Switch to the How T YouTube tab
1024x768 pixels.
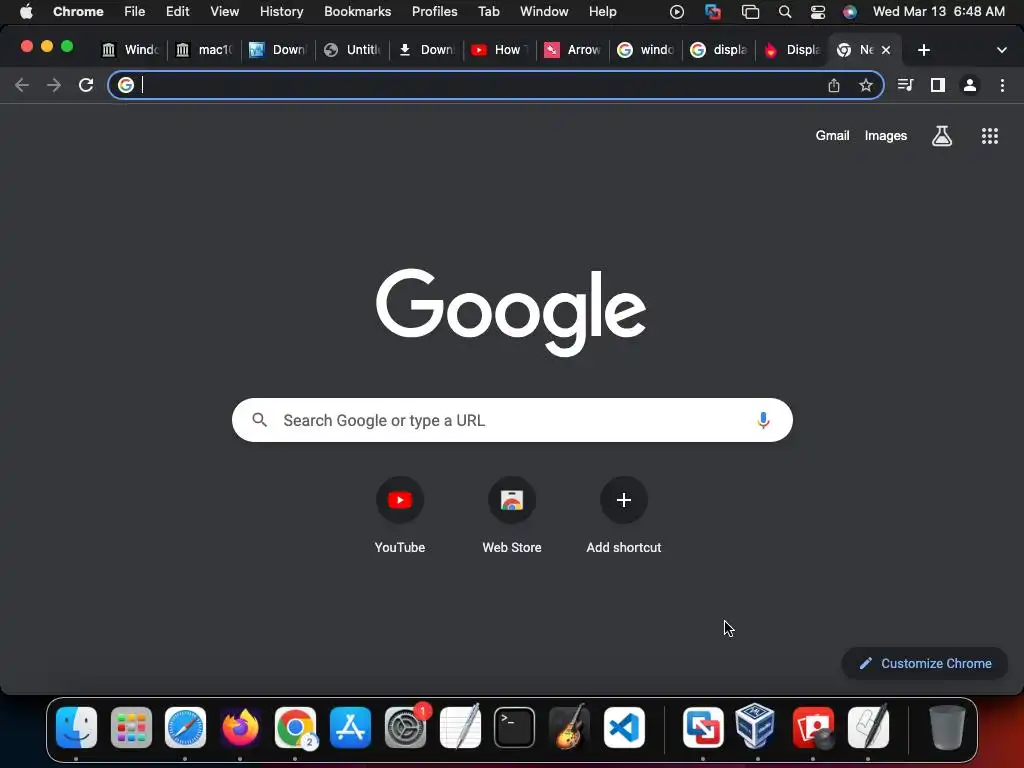(500, 50)
